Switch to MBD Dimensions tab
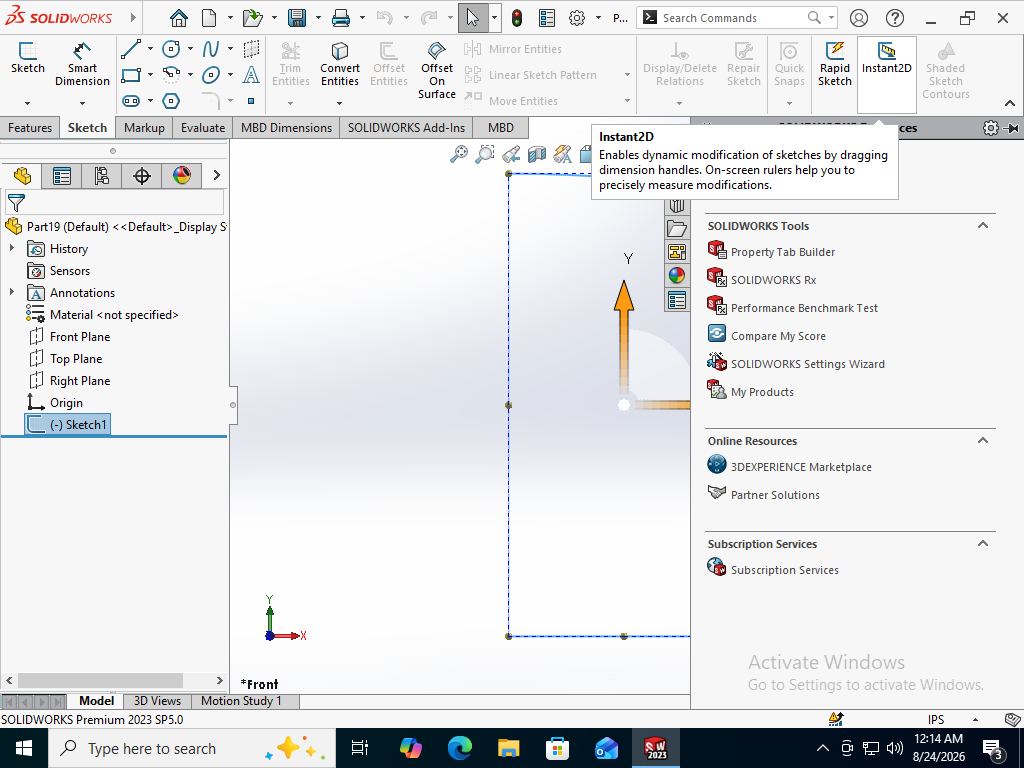Viewport: 1024px width, 768px height. (x=286, y=127)
